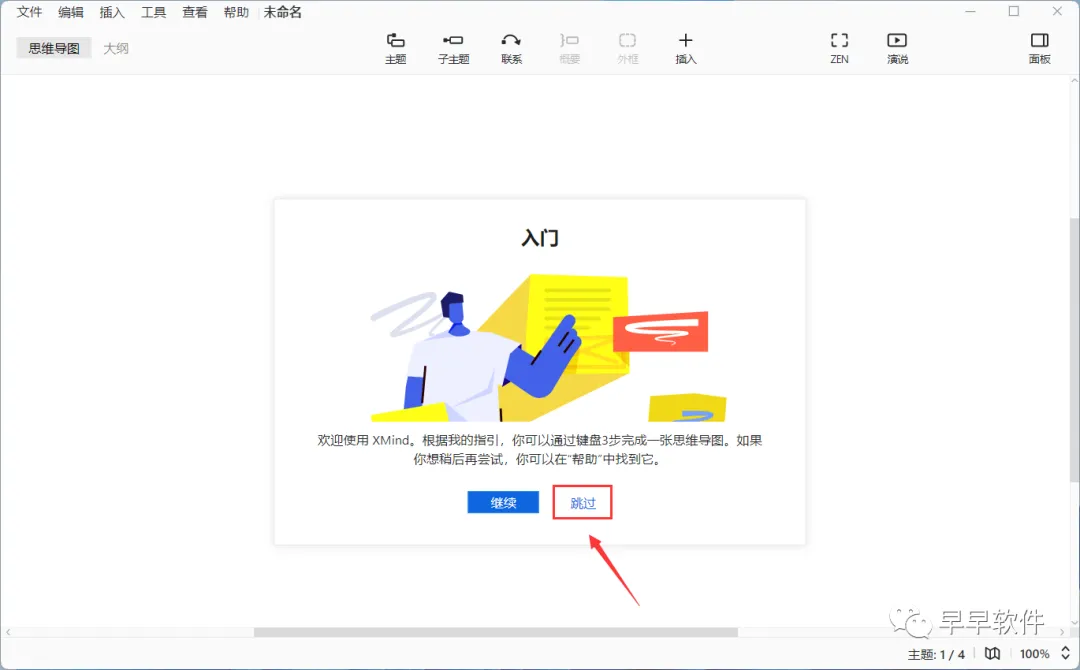
Task: Insert a subtopic via 子主题 icon
Action: (453, 48)
